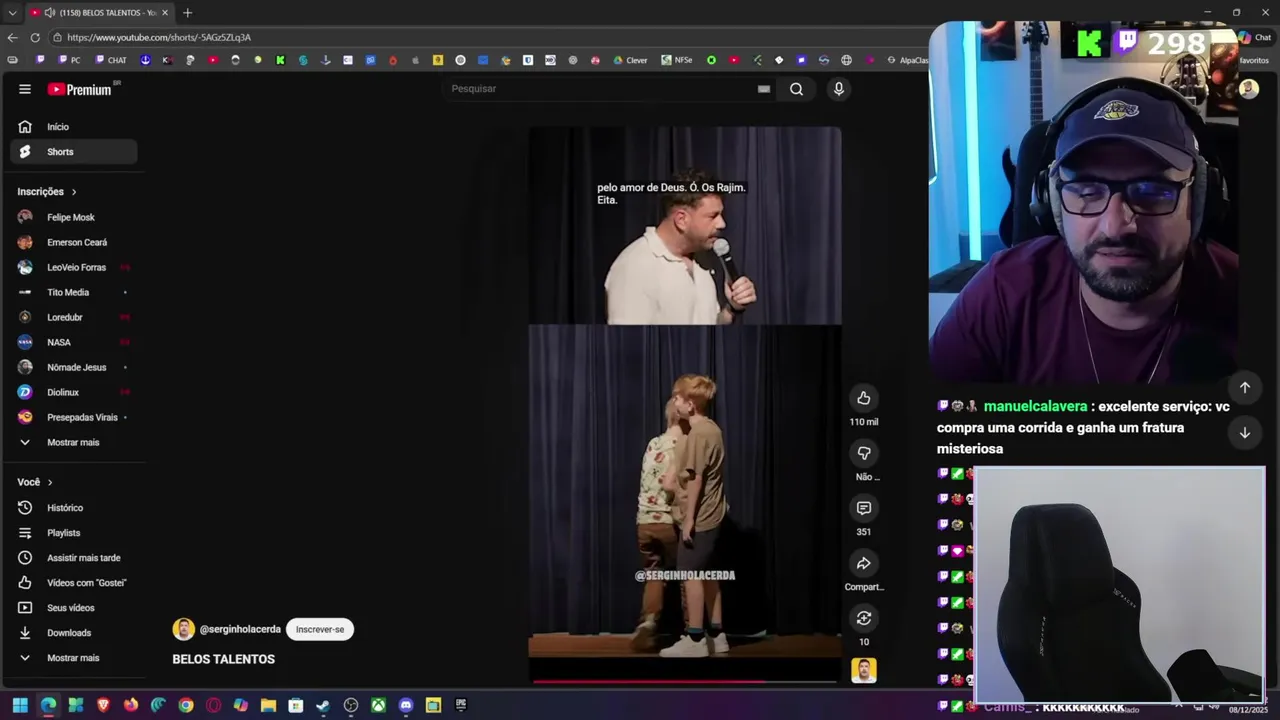
Task: Open Emerson Ceará channel subscription
Action: pos(74,242)
